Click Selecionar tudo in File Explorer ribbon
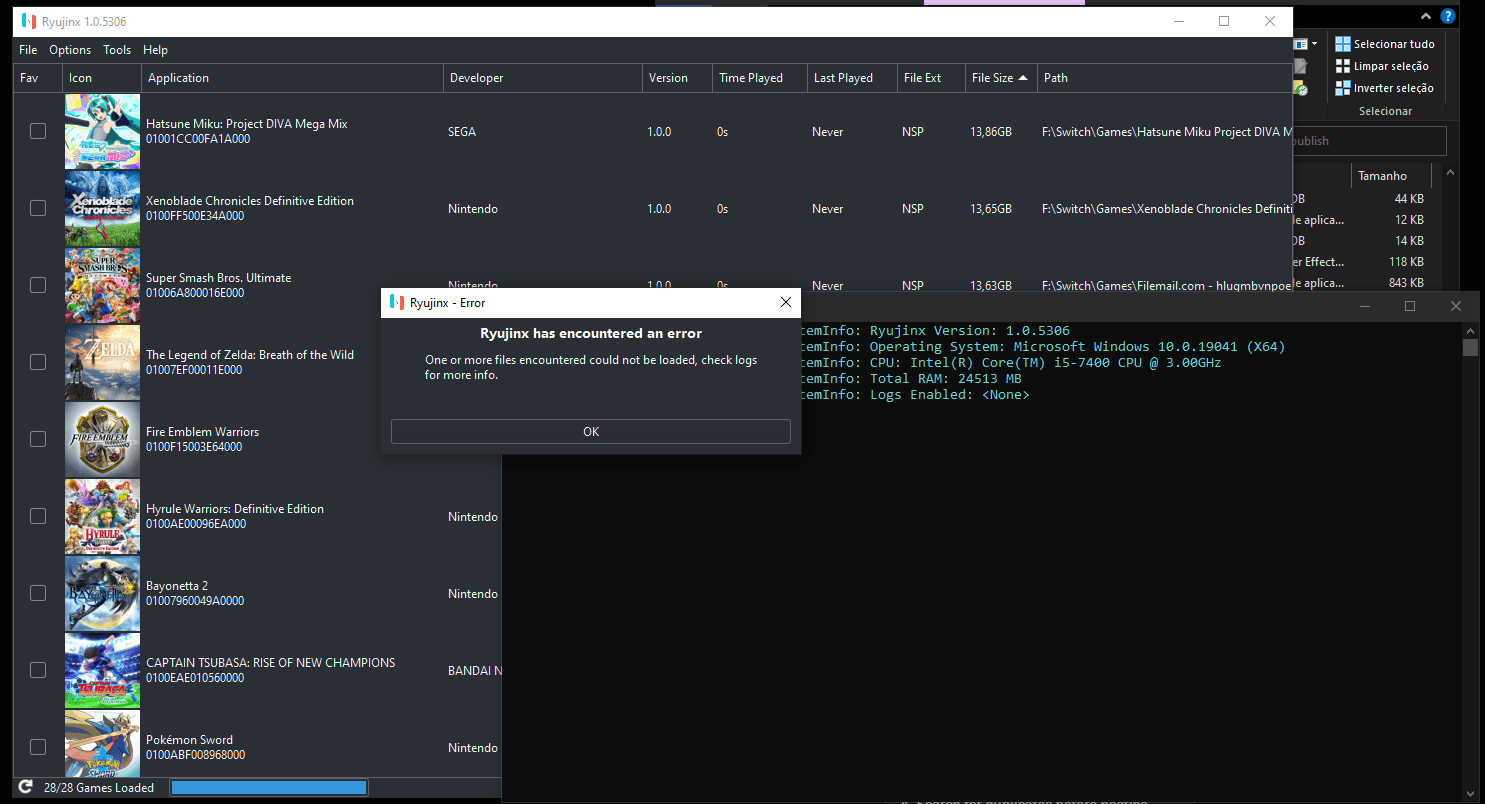Image resolution: width=1485 pixels, height=804 pixels. [1385, 44]
